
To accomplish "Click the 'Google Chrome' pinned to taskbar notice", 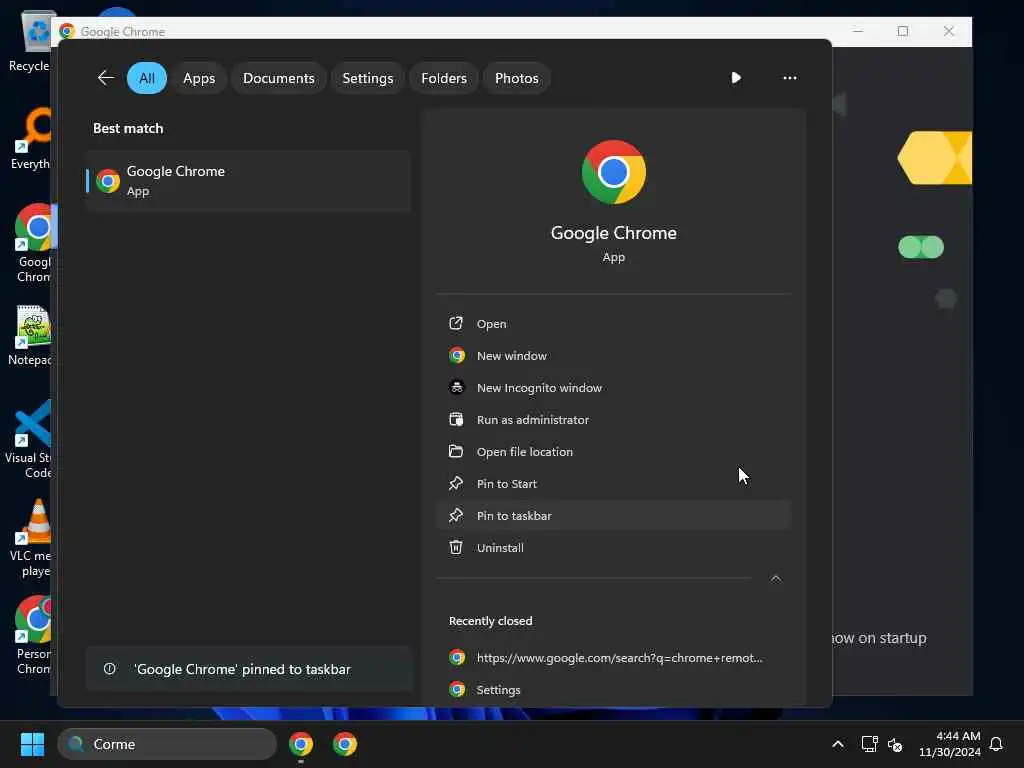I will (248, 669).
